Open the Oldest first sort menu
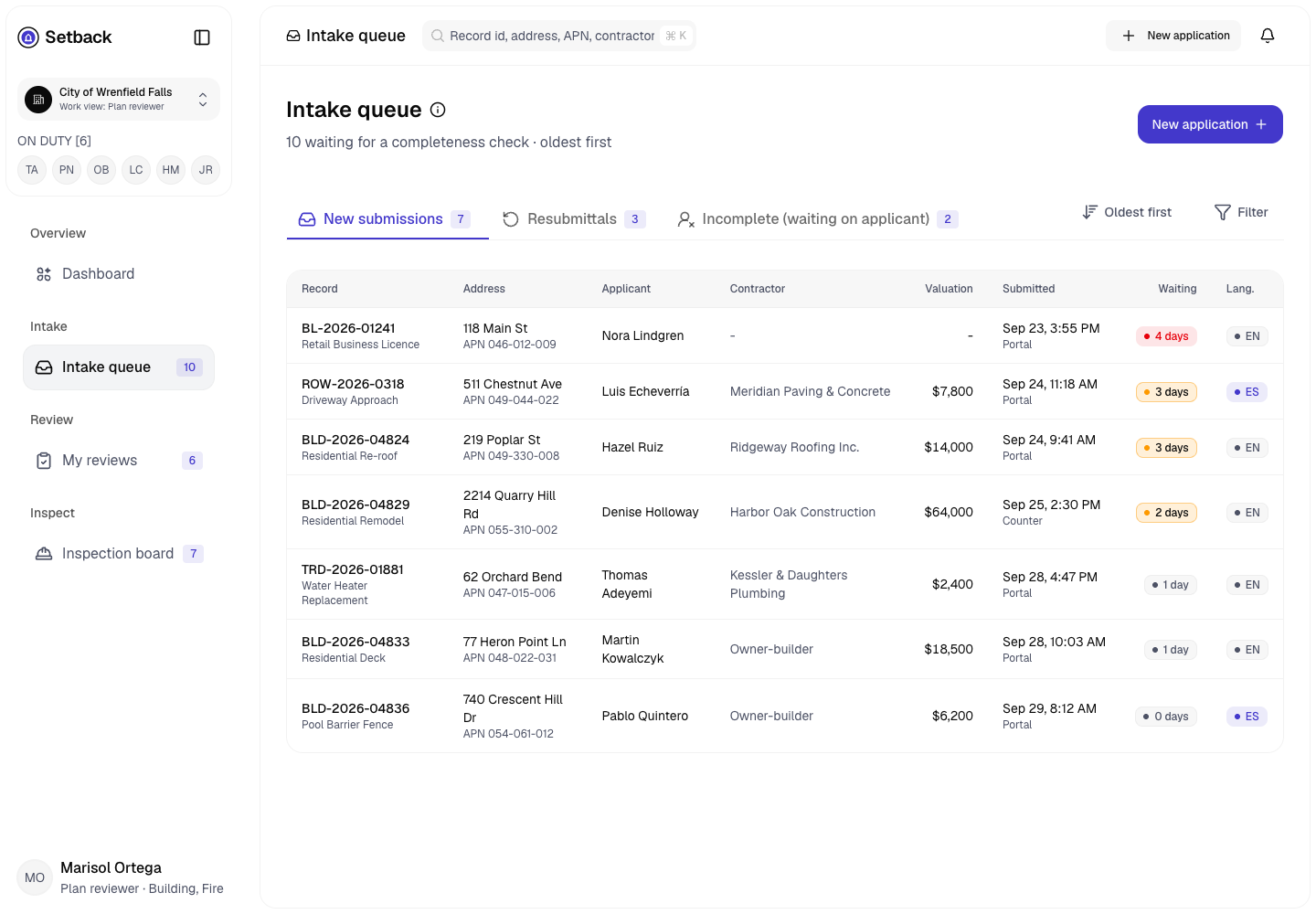 pos(1127,212)
